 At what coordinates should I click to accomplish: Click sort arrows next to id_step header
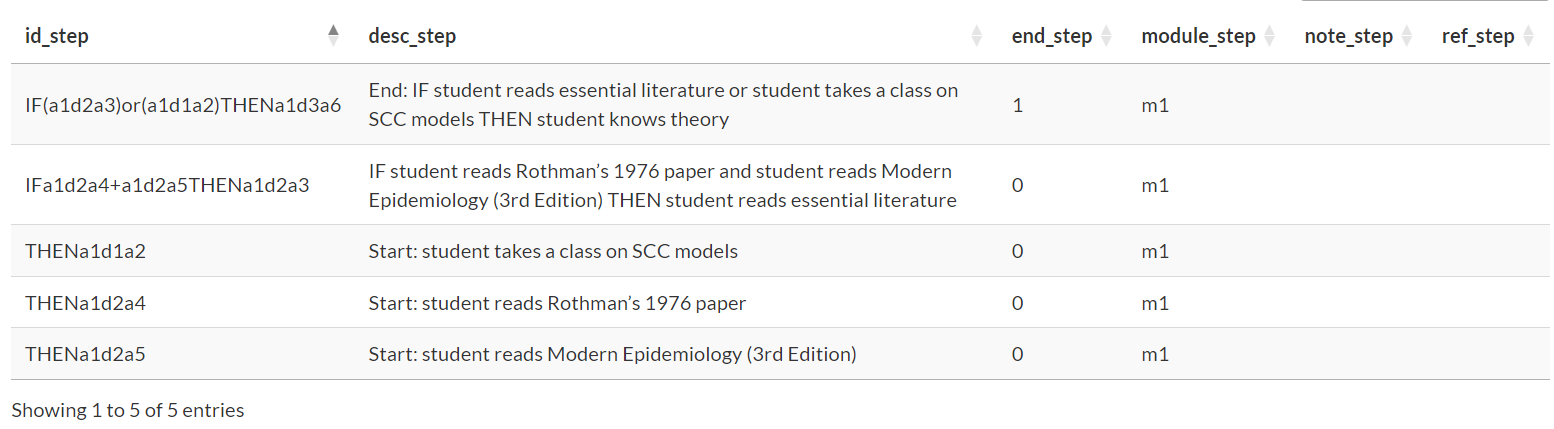tap(334, 36)
